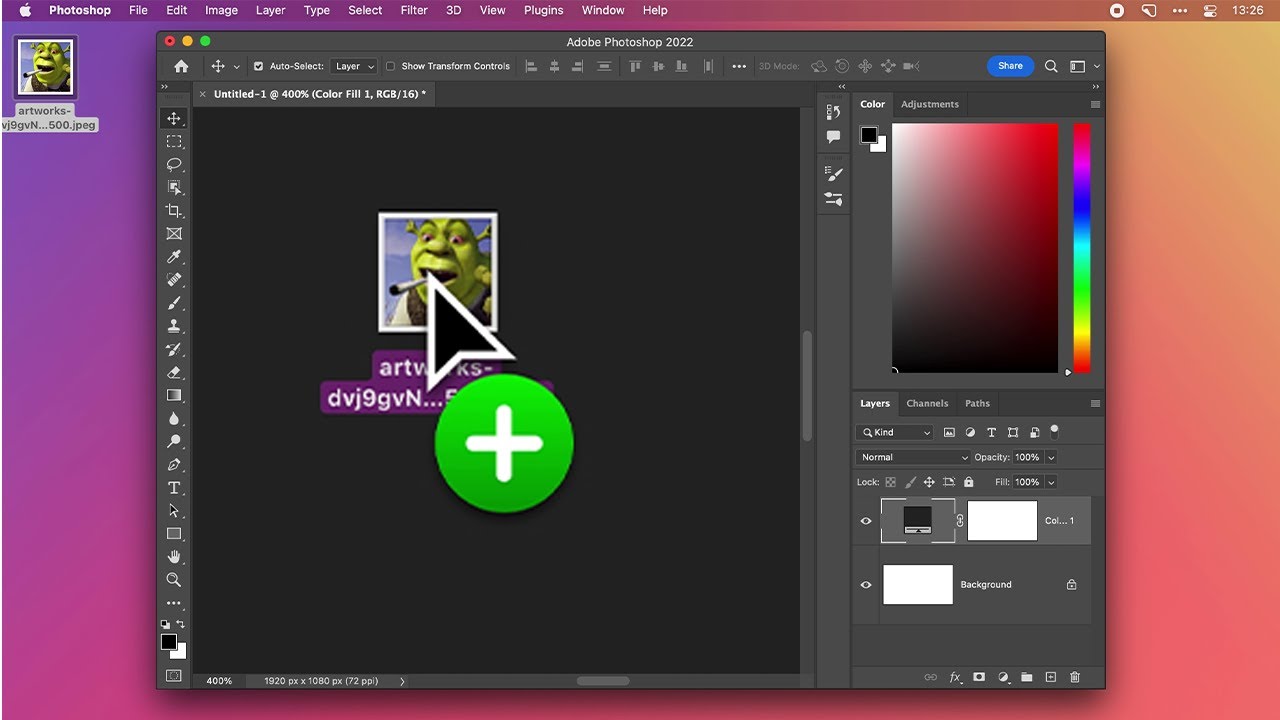Switch to the Paths tab
The height and width of the screenshot is (720, 1280).
(977, 404)
